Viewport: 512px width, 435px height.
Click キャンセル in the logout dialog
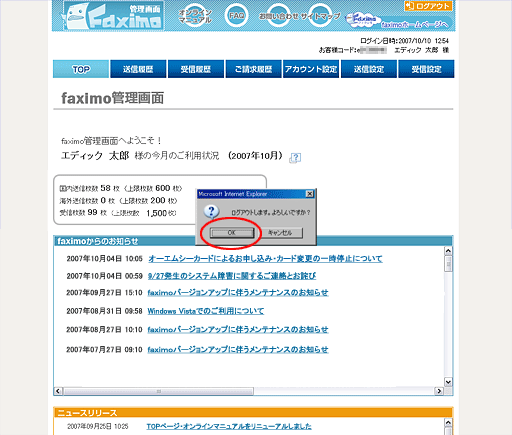[x=280, y=233]
